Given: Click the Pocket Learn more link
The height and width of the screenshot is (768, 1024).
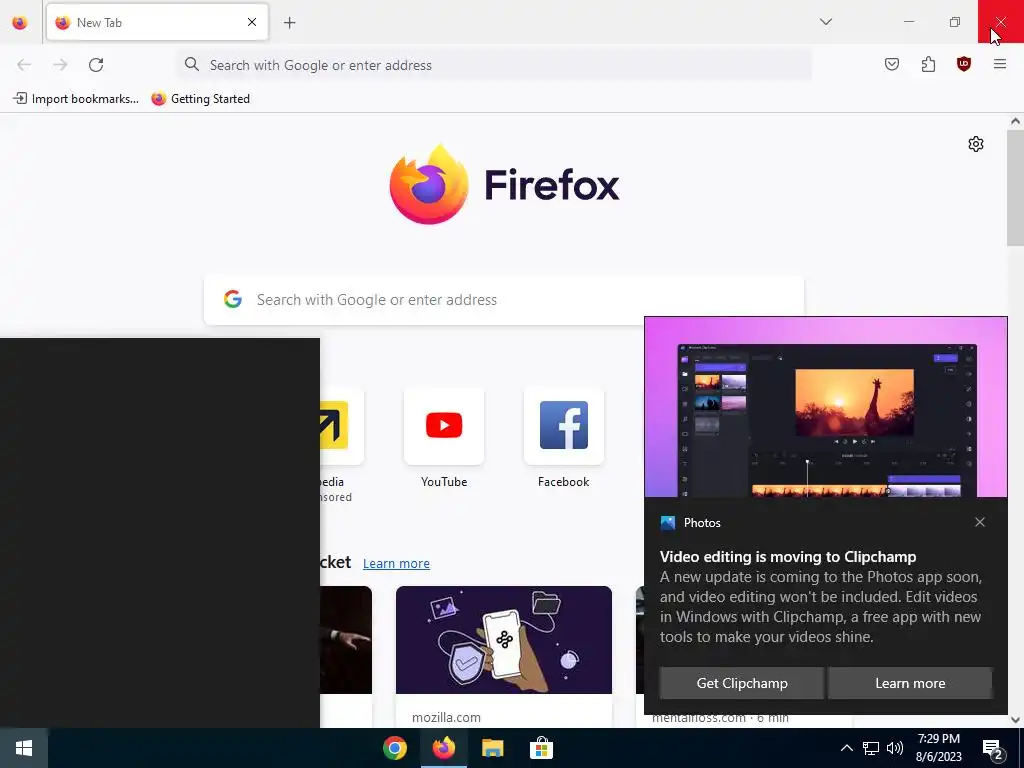Looking at the screenshot, I should coord(396,564).
